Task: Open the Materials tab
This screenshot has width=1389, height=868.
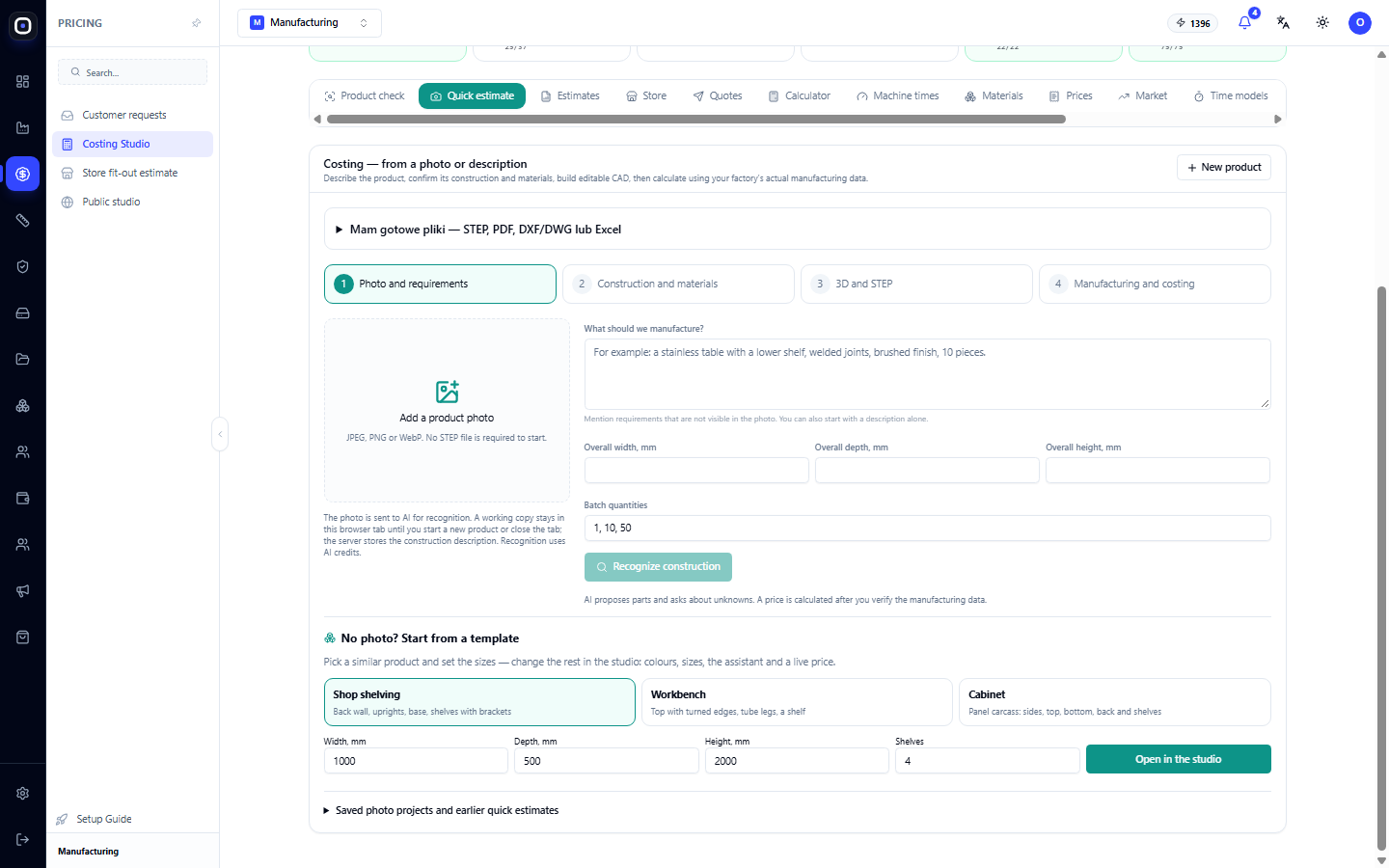Action: click(994, 96)
